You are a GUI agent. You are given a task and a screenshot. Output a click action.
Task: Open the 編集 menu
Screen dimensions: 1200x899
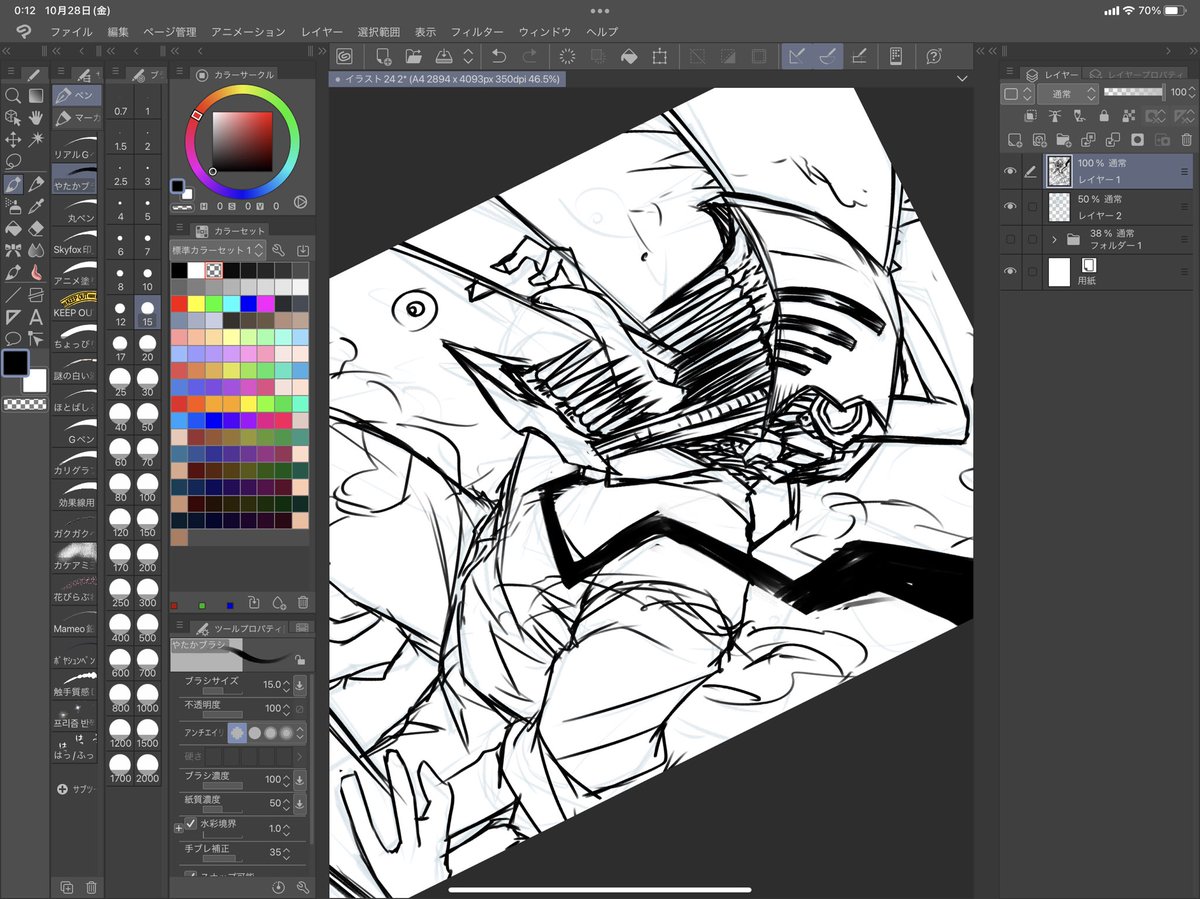(118, 32)
